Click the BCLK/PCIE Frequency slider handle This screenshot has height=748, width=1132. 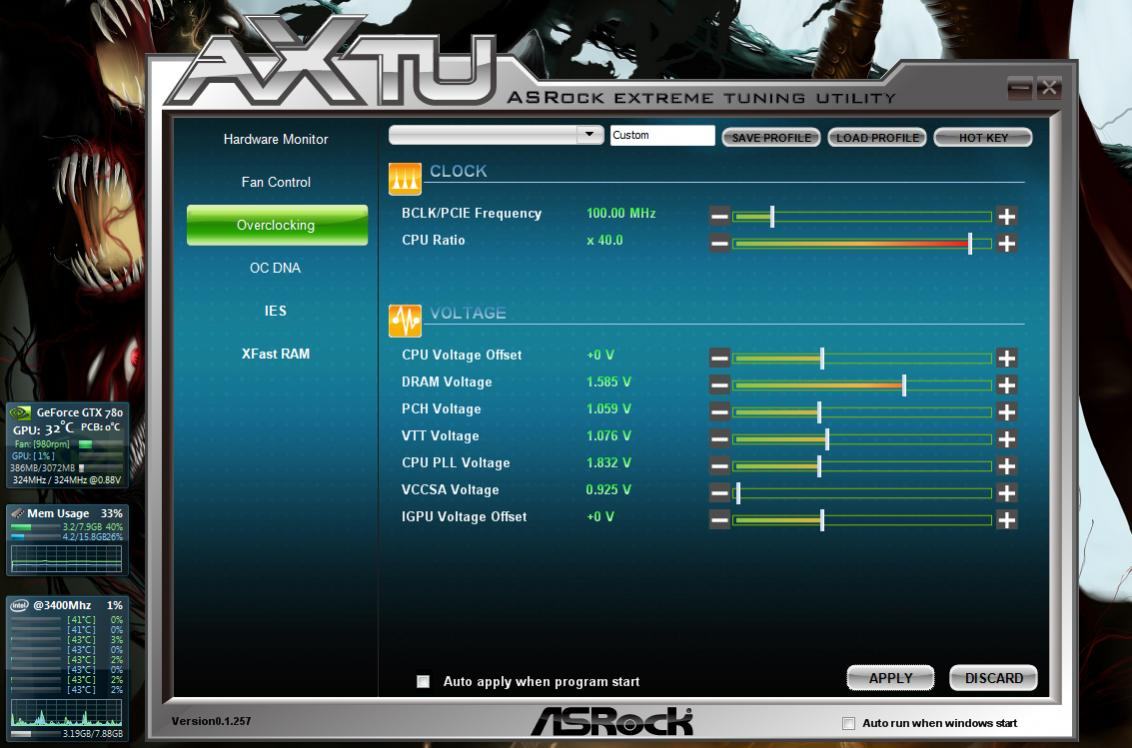[x=772, y=216]
